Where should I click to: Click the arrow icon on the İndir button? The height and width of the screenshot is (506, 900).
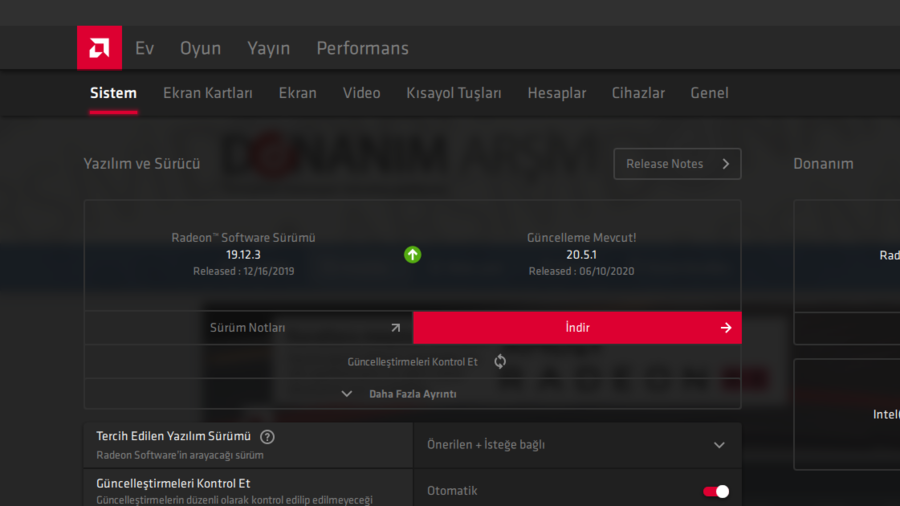click(726, 328)
